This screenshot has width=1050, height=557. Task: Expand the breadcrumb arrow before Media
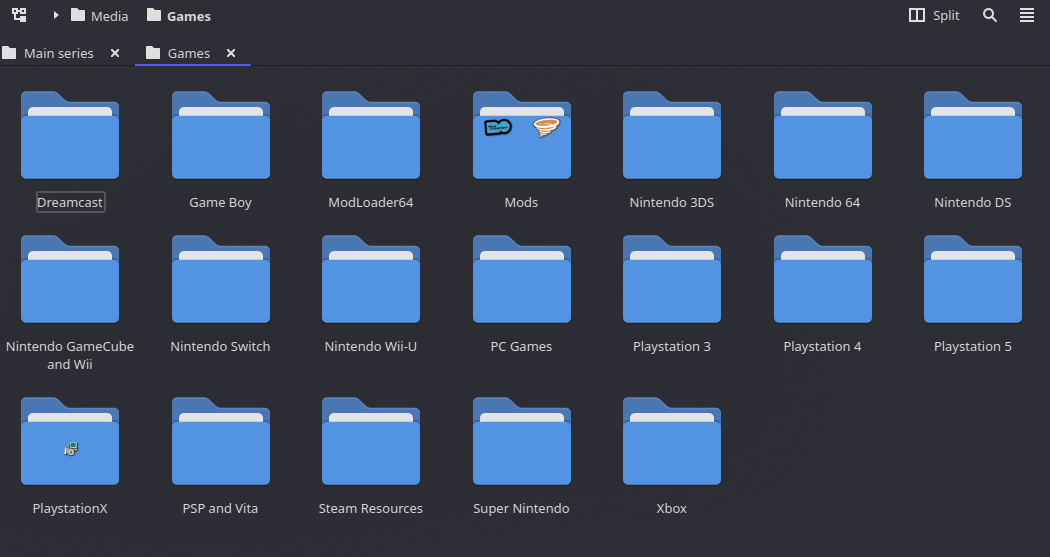tap(56, 16)
